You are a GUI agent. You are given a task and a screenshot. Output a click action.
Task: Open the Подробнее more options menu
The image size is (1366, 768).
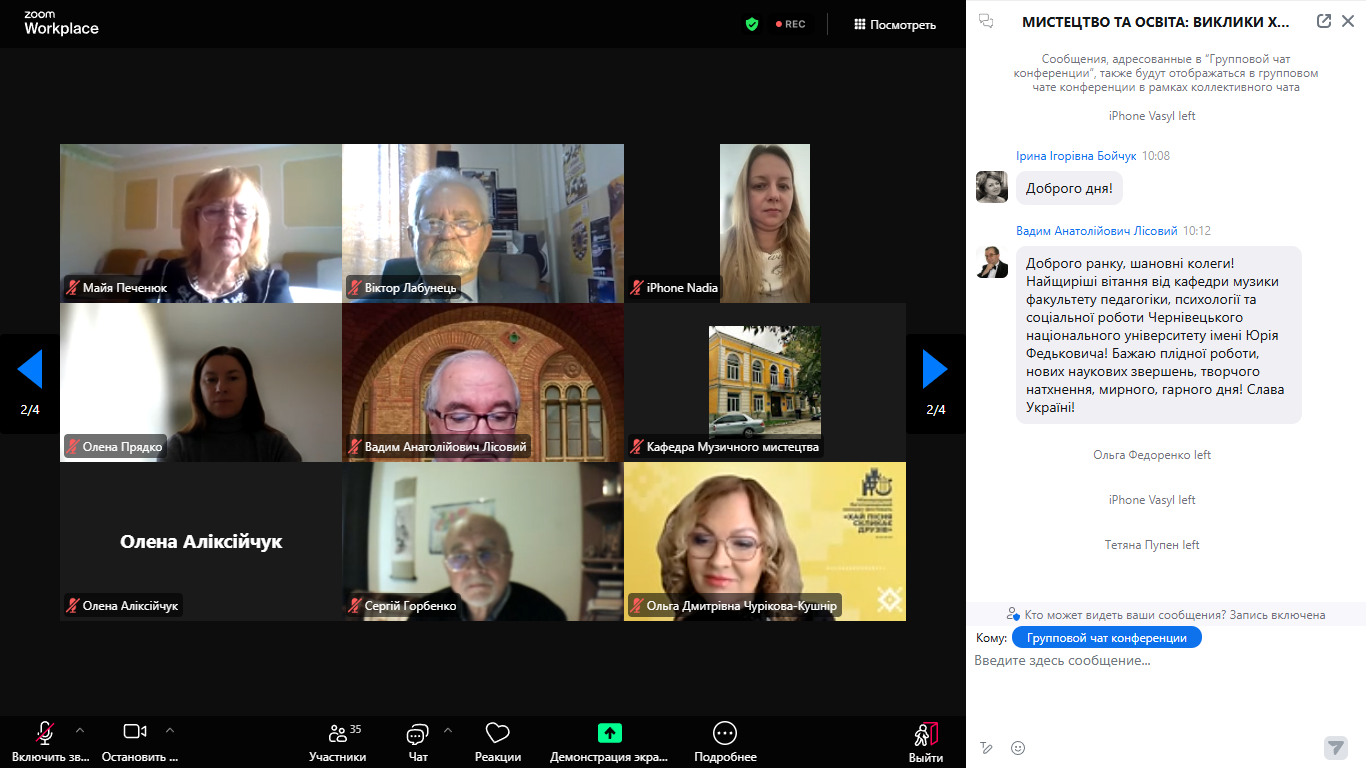pyautogui.click(x=725, y=742)
